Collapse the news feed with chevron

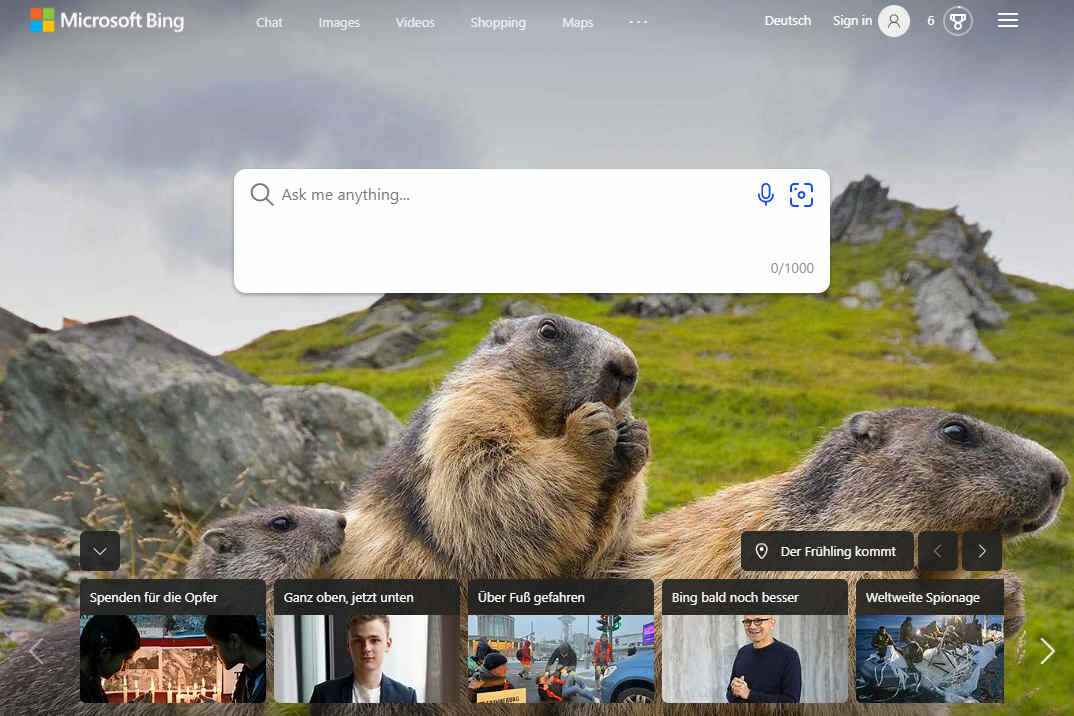coord(100,551)
